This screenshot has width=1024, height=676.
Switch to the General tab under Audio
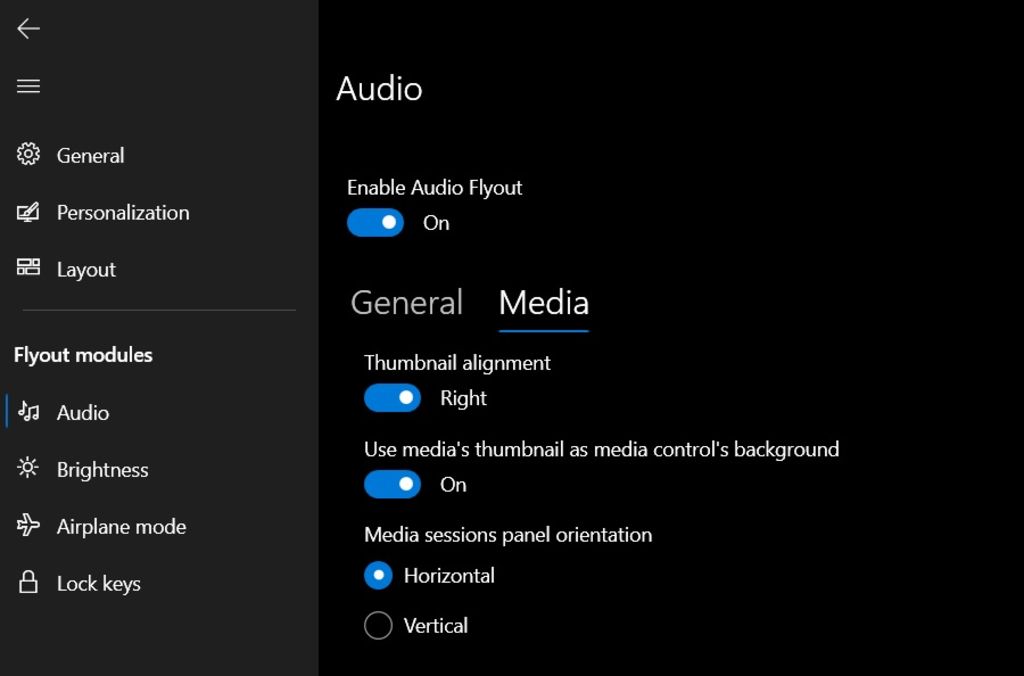point(406,303)
